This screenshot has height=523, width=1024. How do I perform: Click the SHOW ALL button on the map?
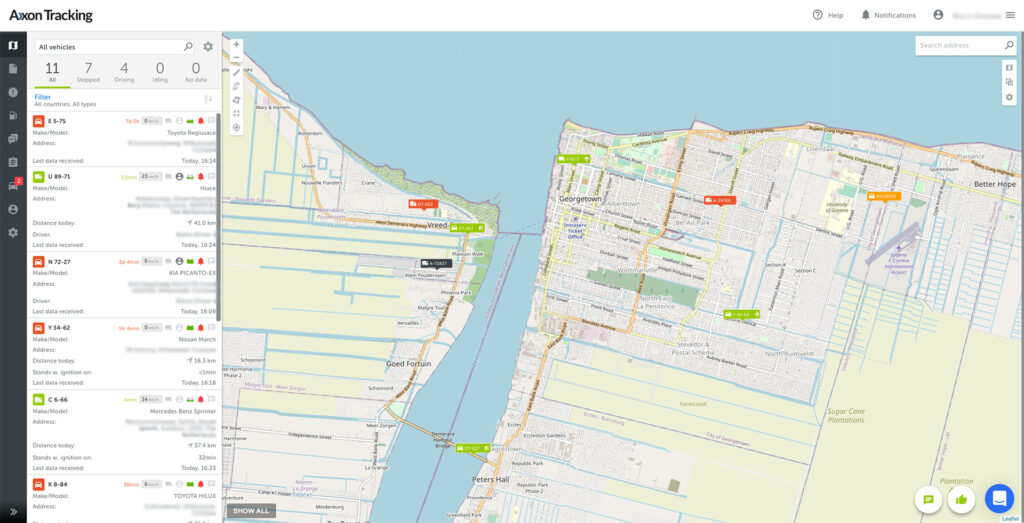tap(251, 511)
